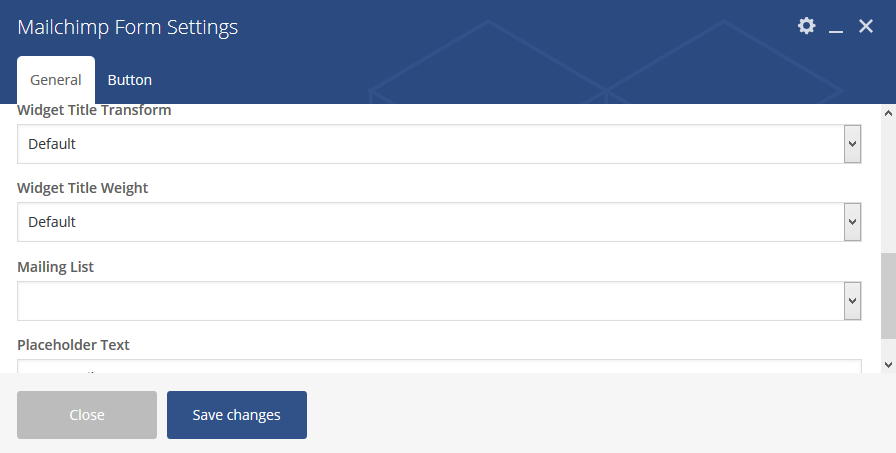The width and height of the screenshot is (896, 453).
Task: Click the Placeholder Text label
Action: [74, 344]
